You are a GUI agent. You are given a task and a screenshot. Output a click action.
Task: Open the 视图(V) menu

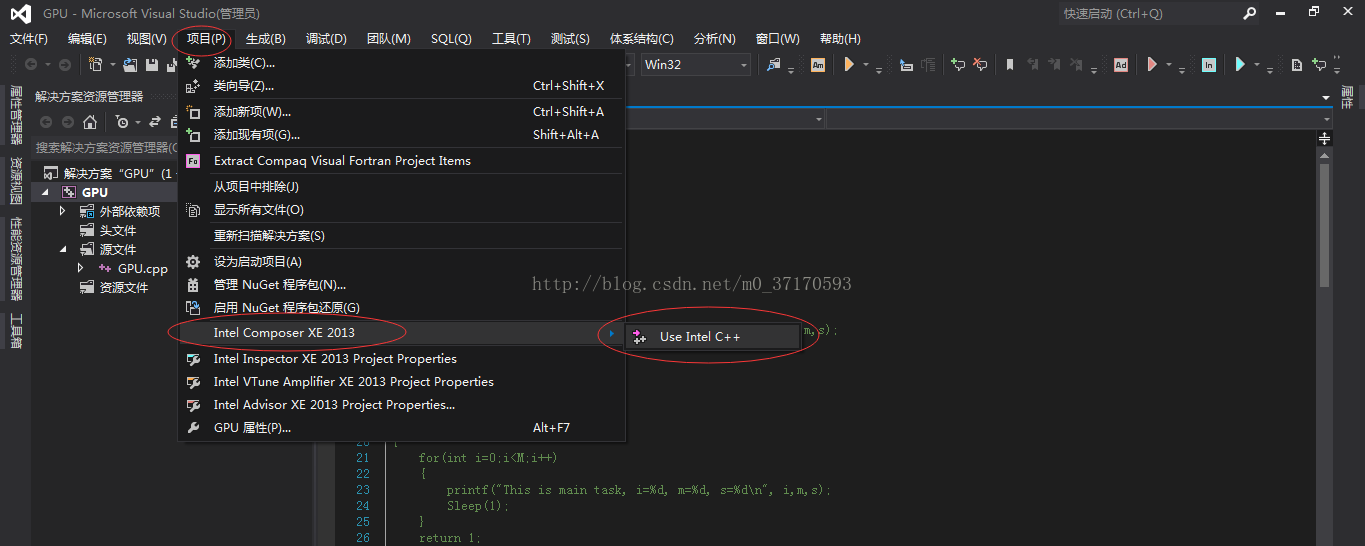(146, 39)
